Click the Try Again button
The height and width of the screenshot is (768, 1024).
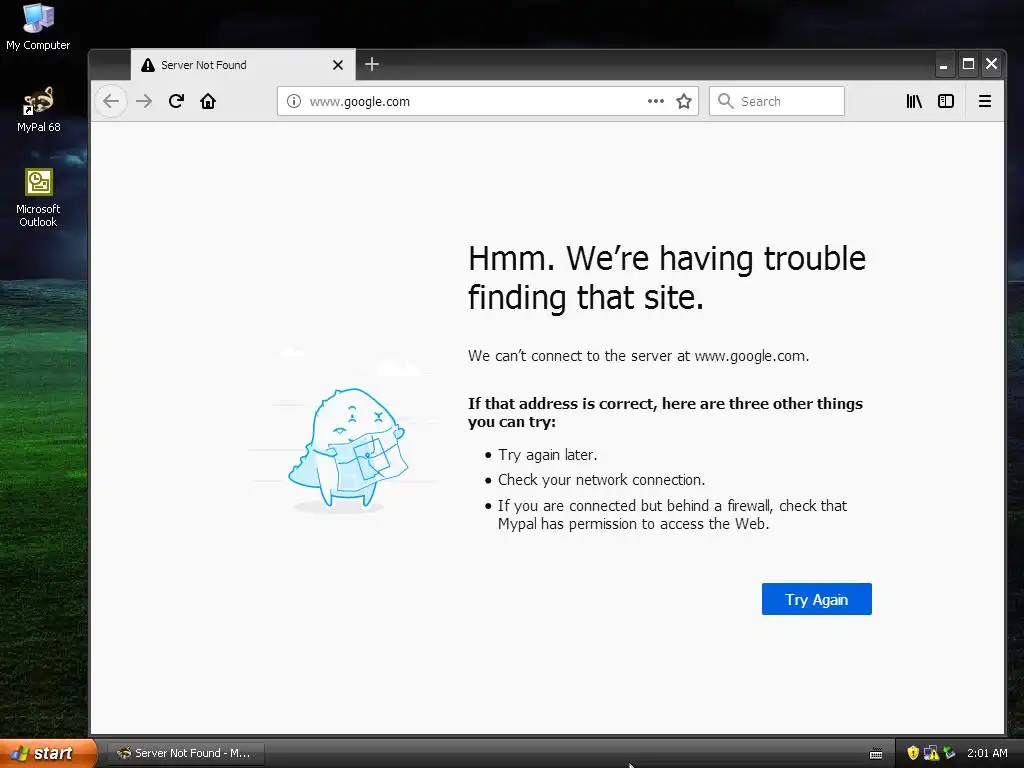(816, 599)
